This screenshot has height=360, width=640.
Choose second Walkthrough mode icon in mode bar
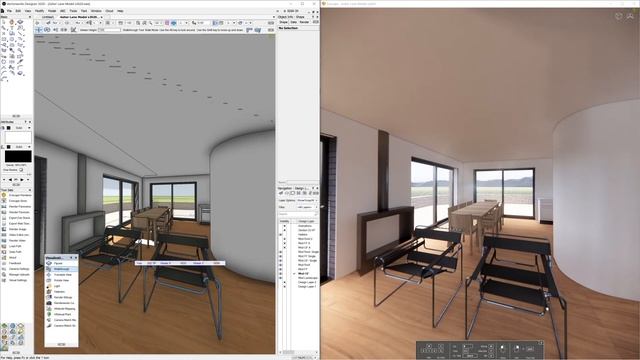[47, 30]
